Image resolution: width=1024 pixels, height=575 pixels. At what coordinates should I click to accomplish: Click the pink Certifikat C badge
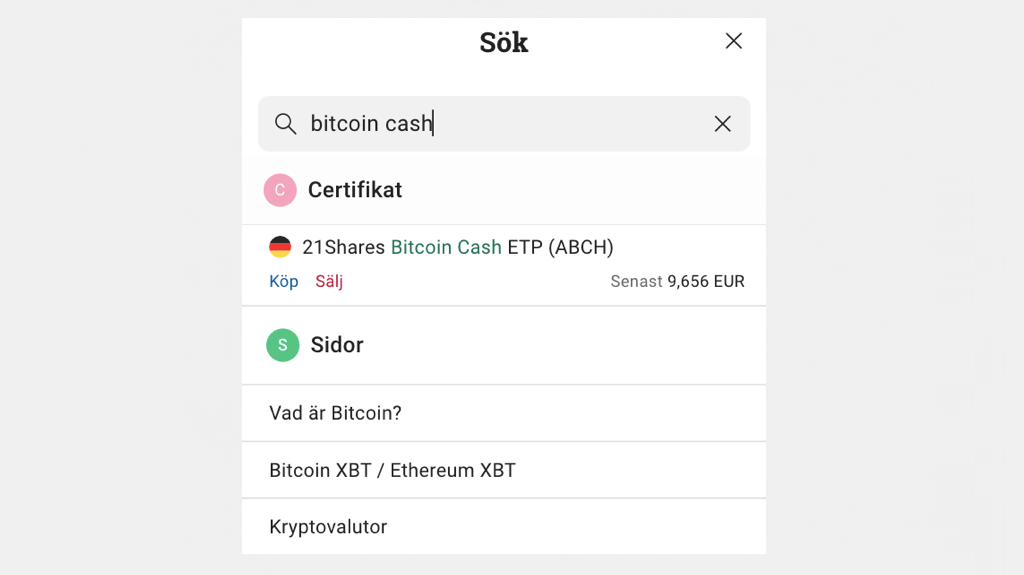pyautogui.click(x=280, y=190)
